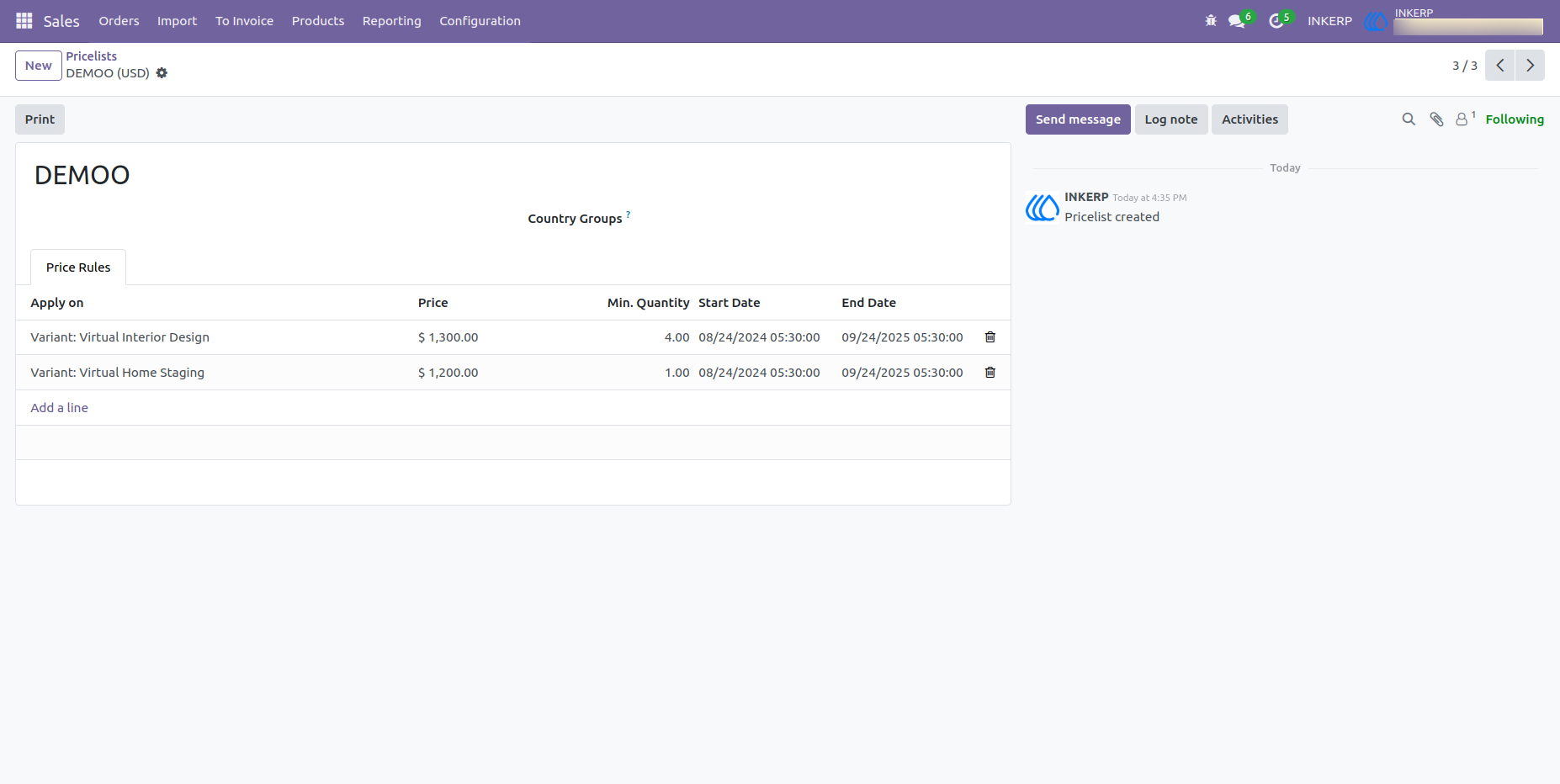Image resolution: width=1560 pixels, height=784 pixels.
Task: Open attachments paperclip icon in chatter
Action: click(x=1436, y=119)
